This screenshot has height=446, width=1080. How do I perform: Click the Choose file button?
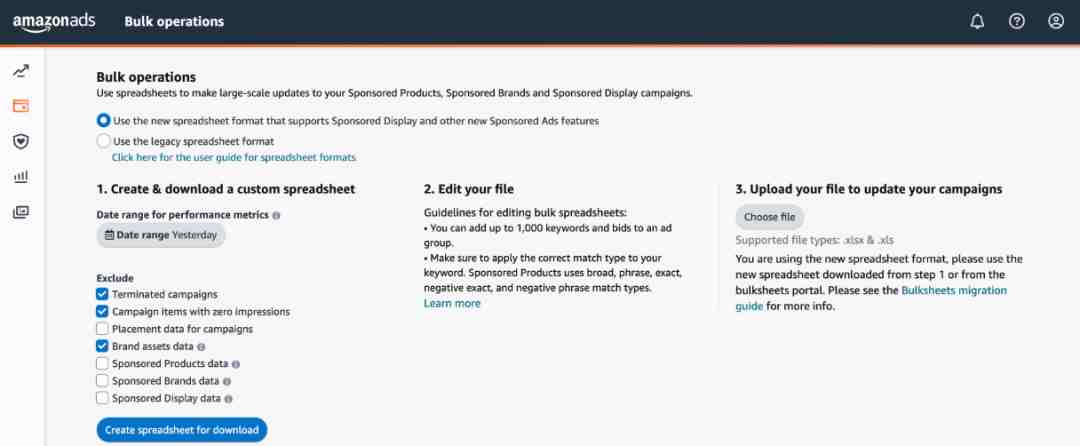tap(769, 217)
